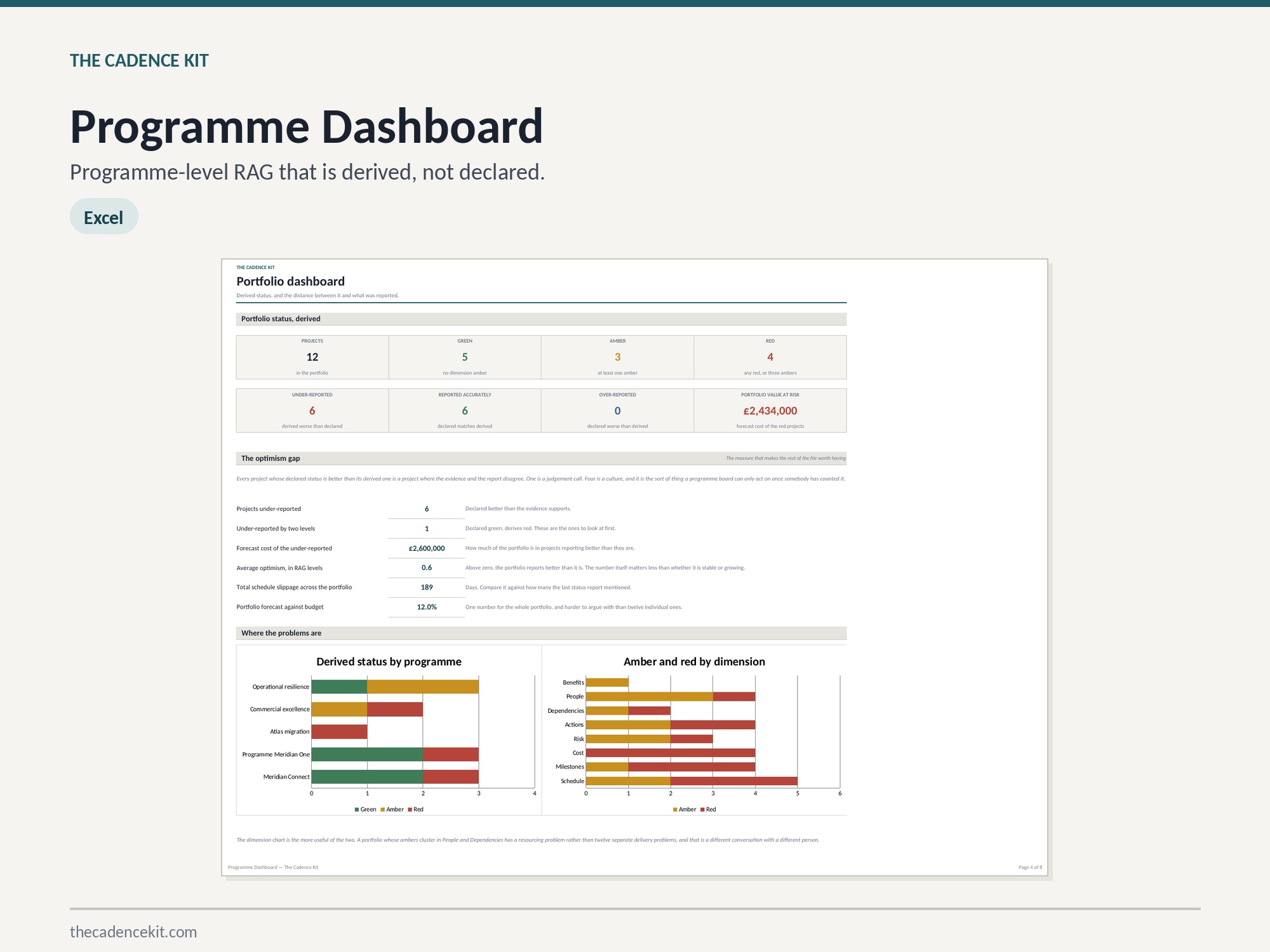Click the Portfolio dashboard preview thumbnail

pyautogui.click(x=634, y=567)
